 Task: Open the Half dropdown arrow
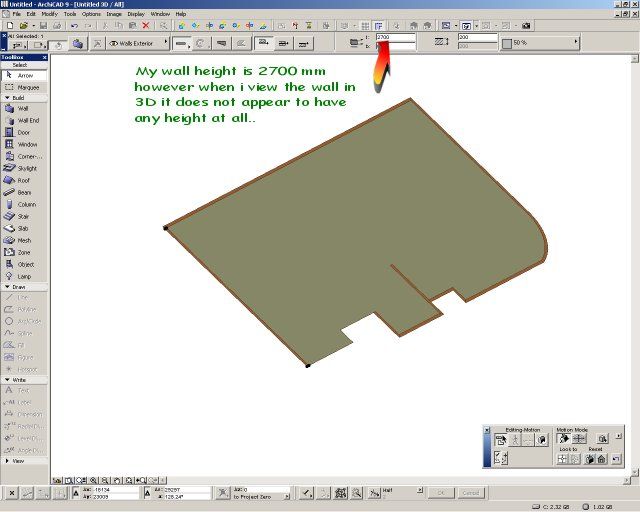[420, 490]
